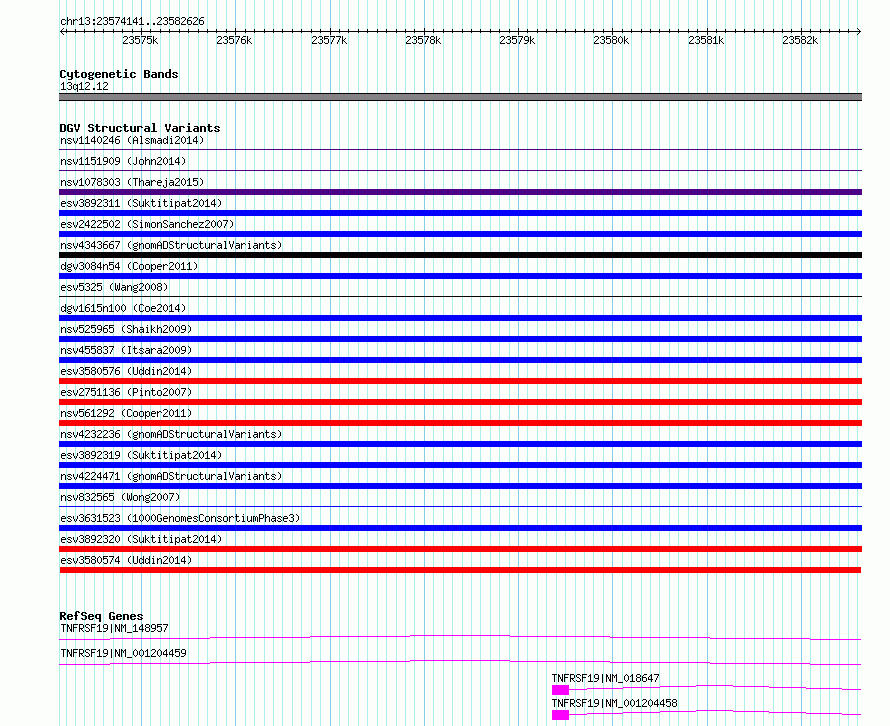Click the magenta exon box of NM_001204458
890x726 pixels.
pyautogui.click(x=560, y=715)
